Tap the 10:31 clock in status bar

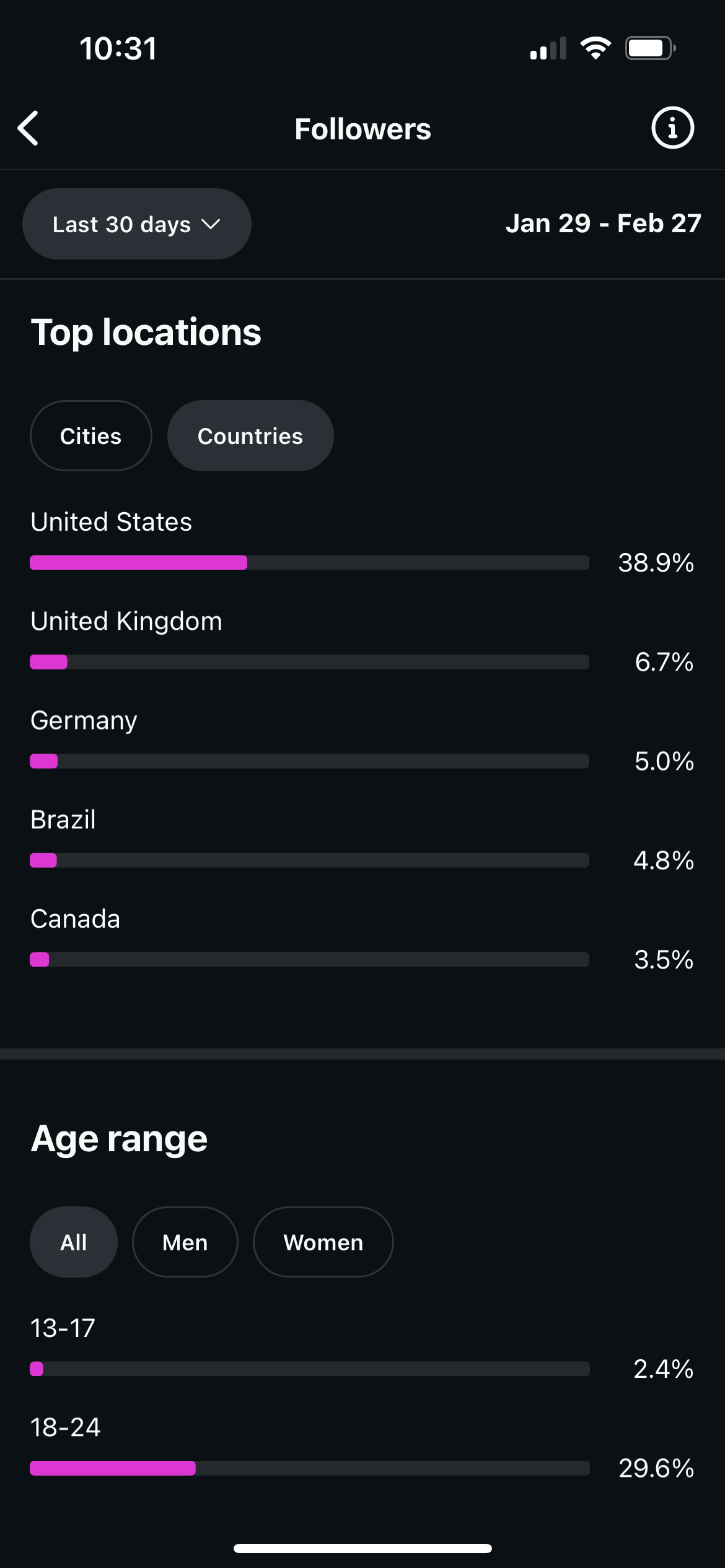pos(118,49)
